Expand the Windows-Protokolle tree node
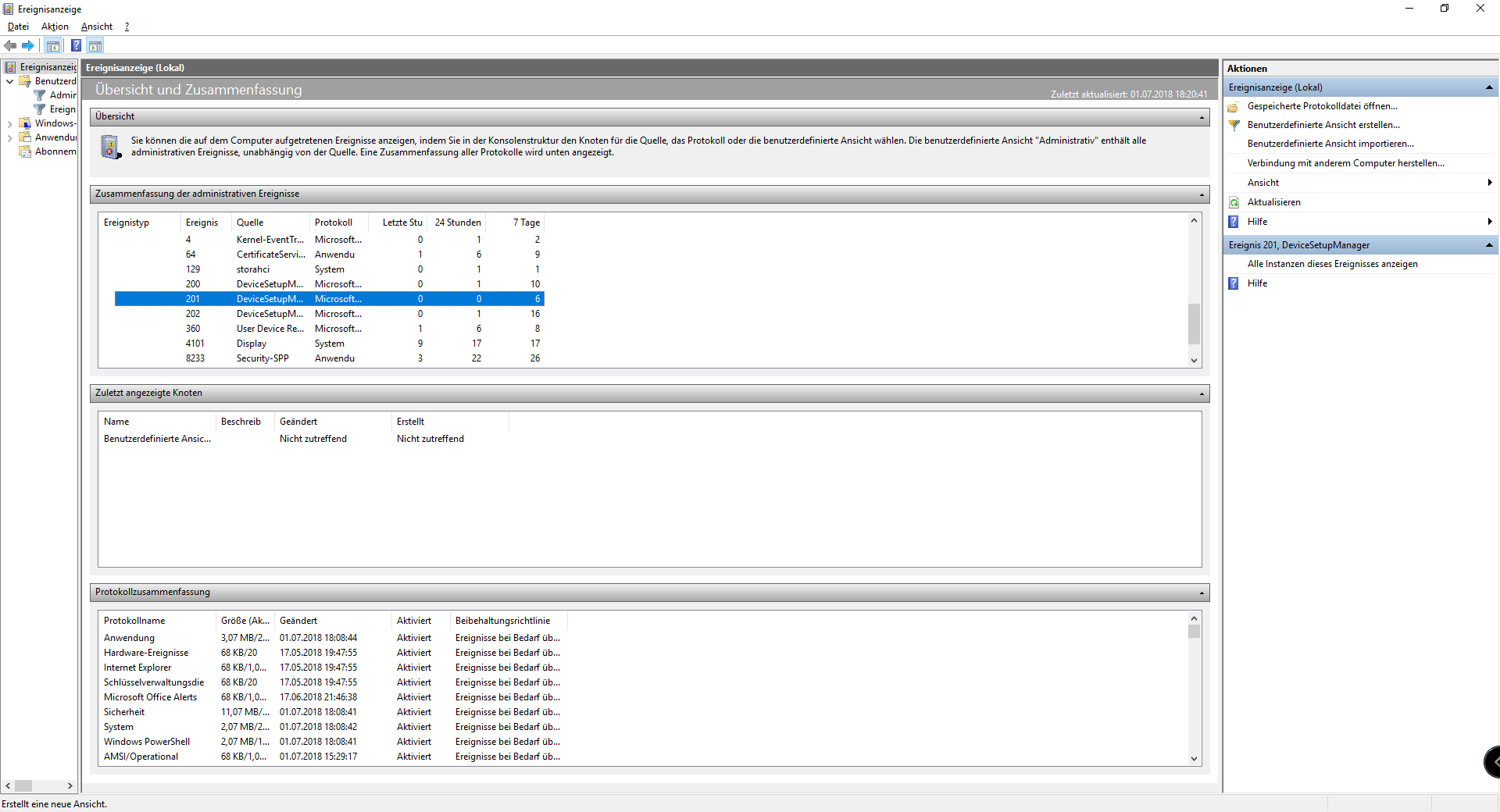Viewport: 1500px width, 812px height. (x=9, y=123)
